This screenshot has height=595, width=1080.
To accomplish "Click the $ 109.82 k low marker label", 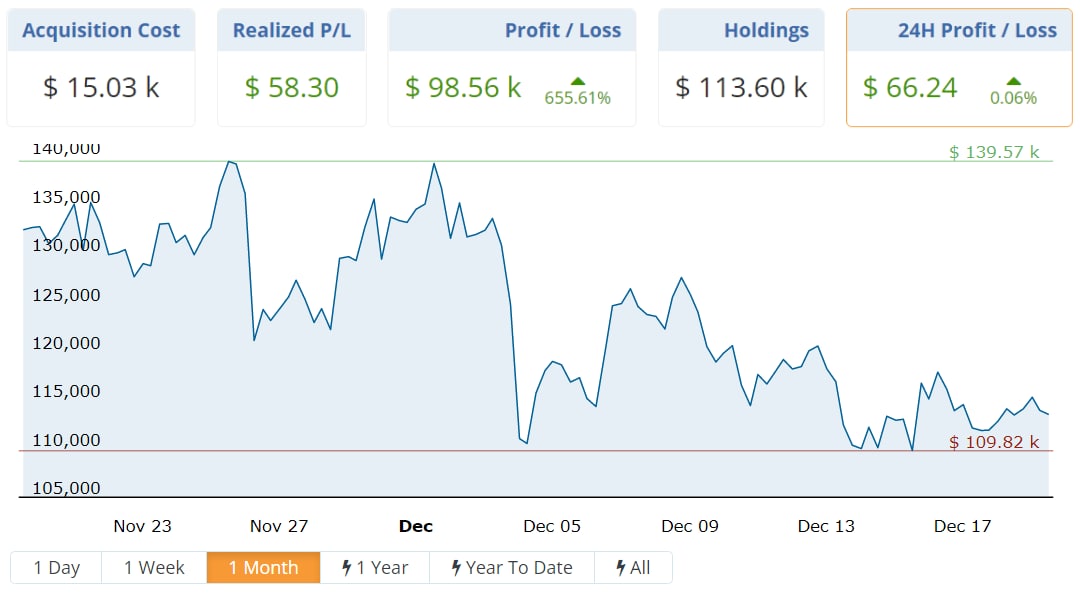I will 994,442.
